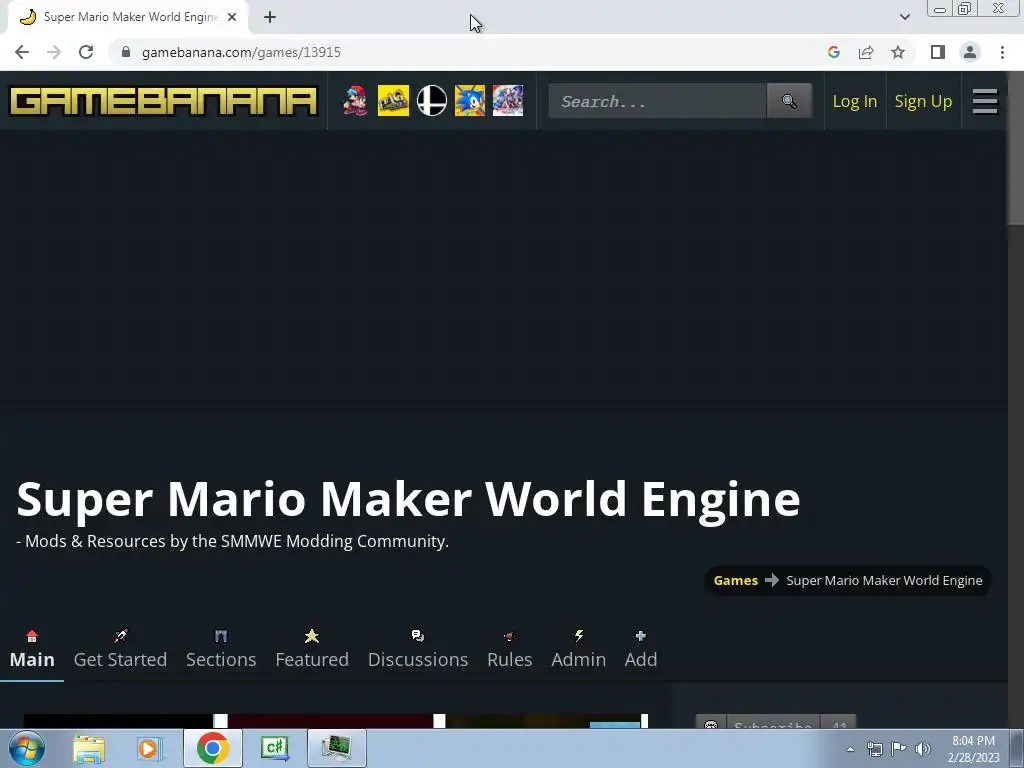Toggle the browser side panel
Screen dimensions: 1024x768
[x=938, y=52]
